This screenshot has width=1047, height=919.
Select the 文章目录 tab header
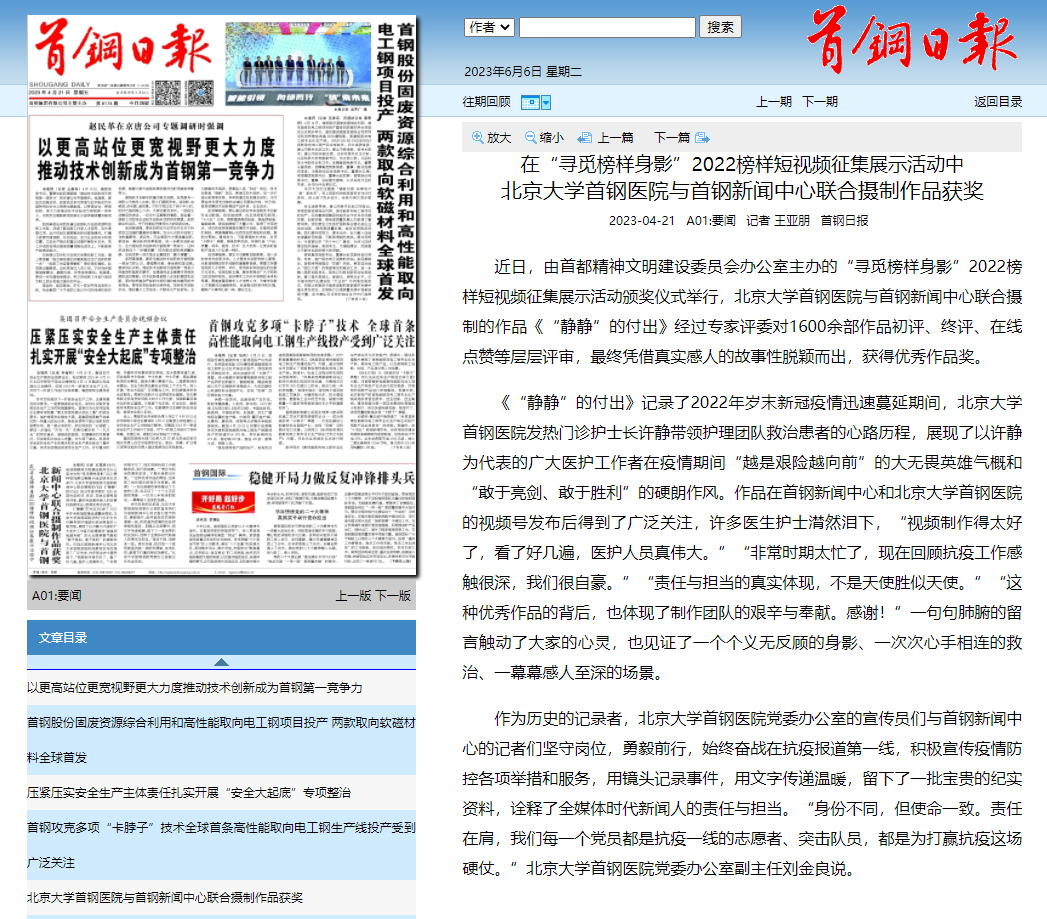221,637
